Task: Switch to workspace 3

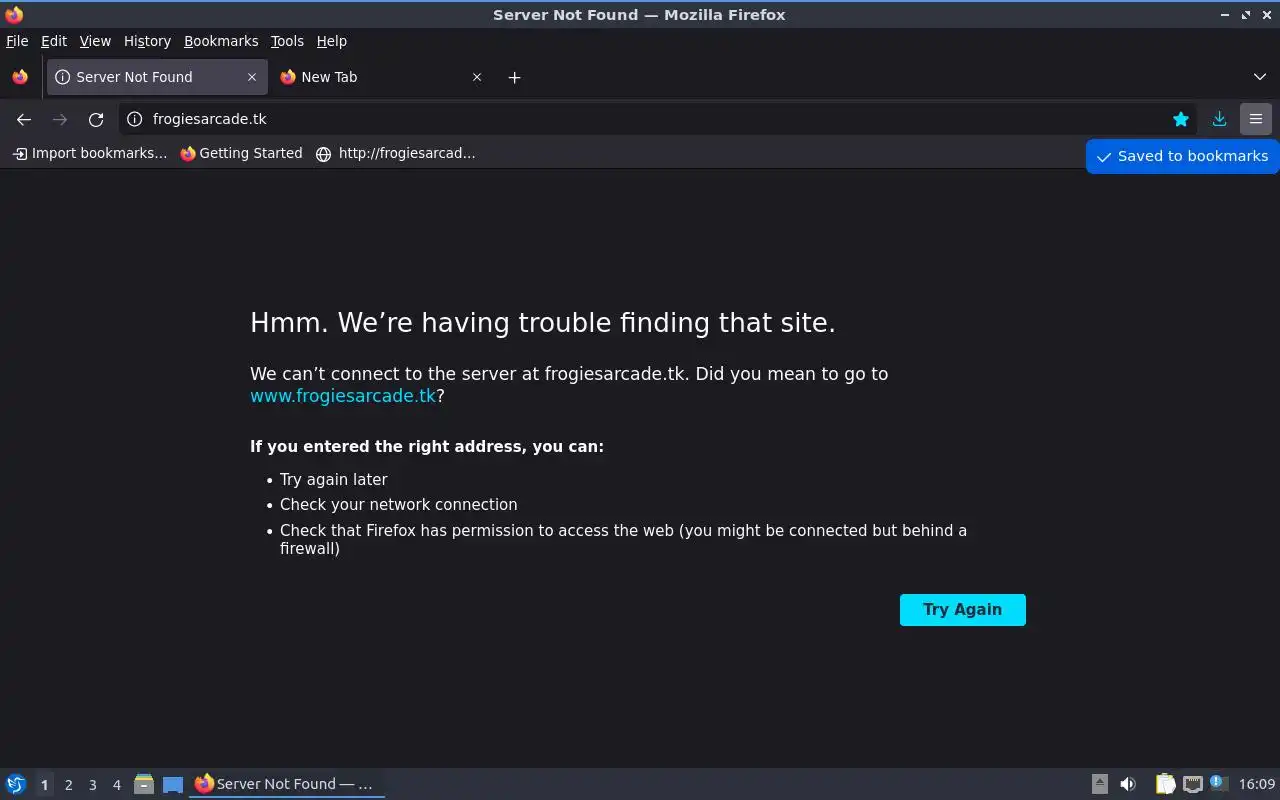Action: [x=92, y=785]
